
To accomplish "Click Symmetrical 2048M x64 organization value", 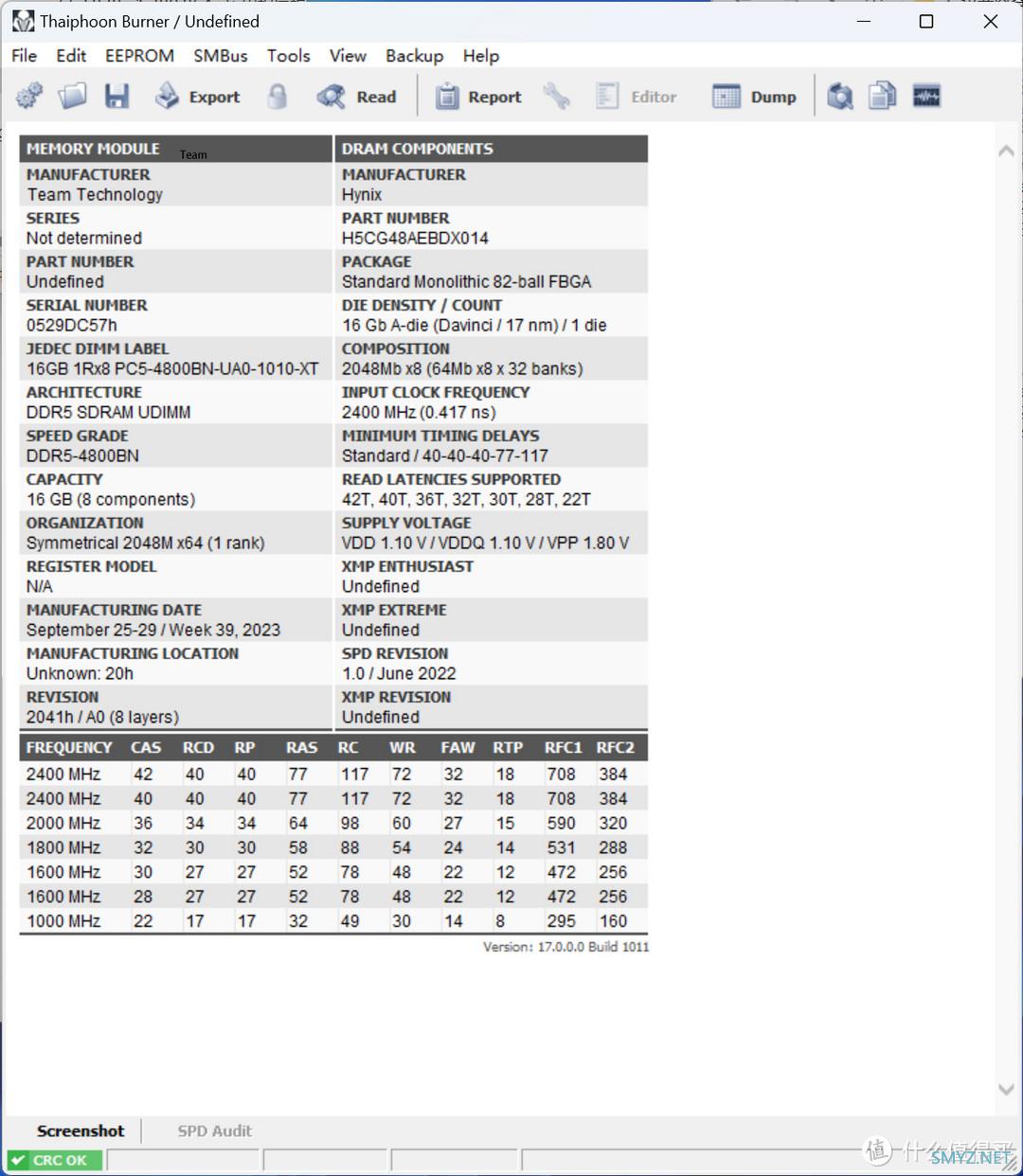I will coord(146,543).
